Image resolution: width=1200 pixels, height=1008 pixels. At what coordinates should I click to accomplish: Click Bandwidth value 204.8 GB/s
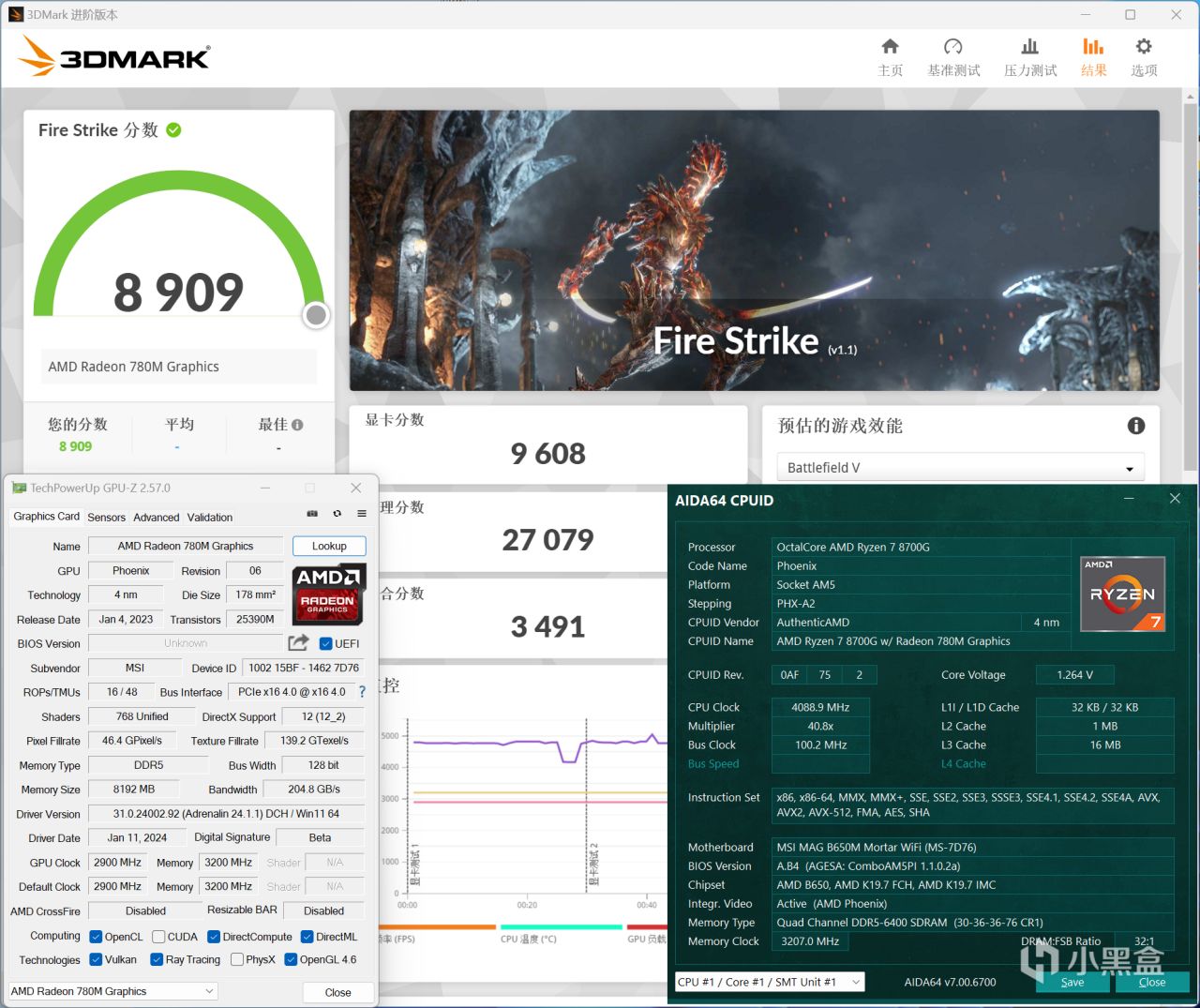pos(314,790)
